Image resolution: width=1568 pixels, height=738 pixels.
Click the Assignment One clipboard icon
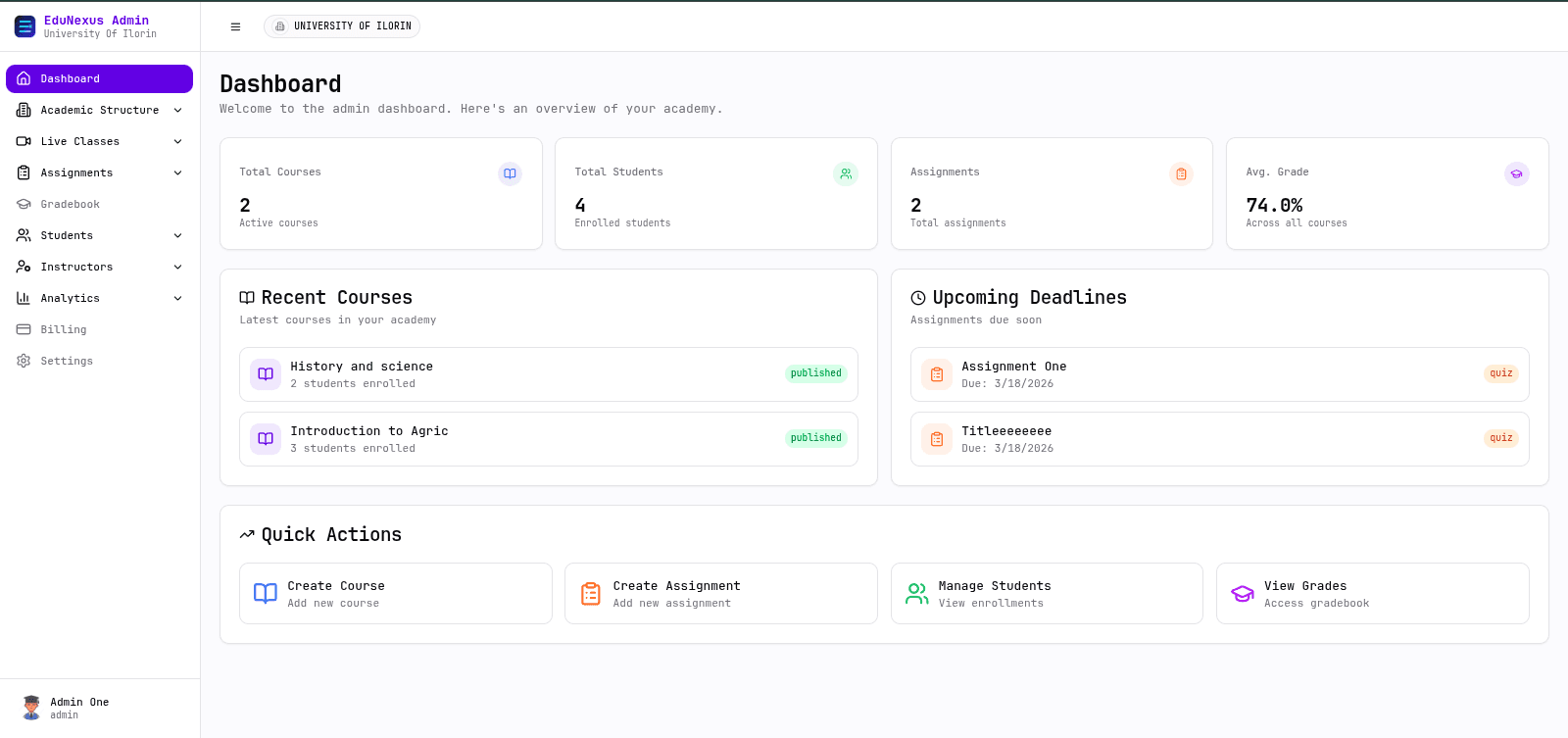(x=937, y=374)
